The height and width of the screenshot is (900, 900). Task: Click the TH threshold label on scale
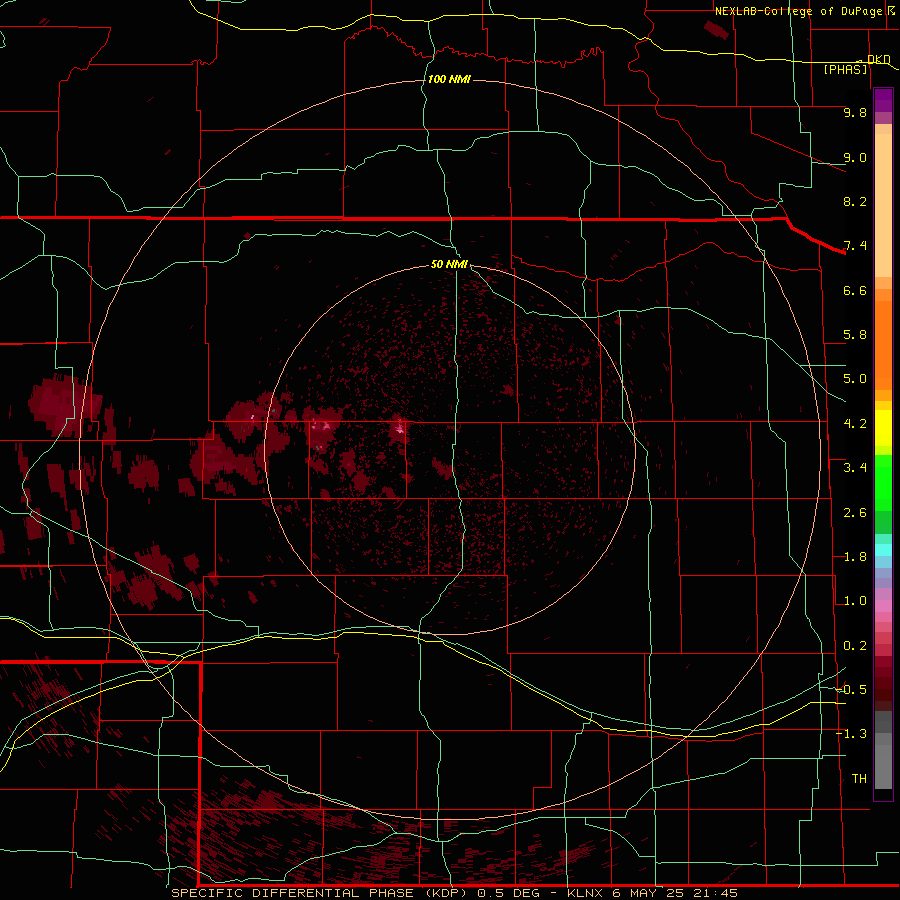click(859, 779)
